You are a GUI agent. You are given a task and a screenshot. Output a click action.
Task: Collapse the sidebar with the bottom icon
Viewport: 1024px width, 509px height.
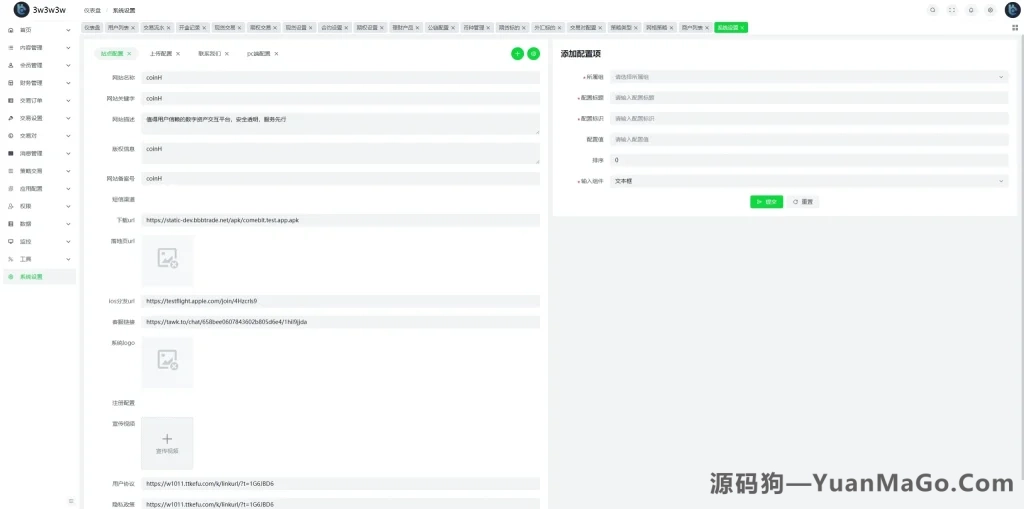(x=71, y=501)
